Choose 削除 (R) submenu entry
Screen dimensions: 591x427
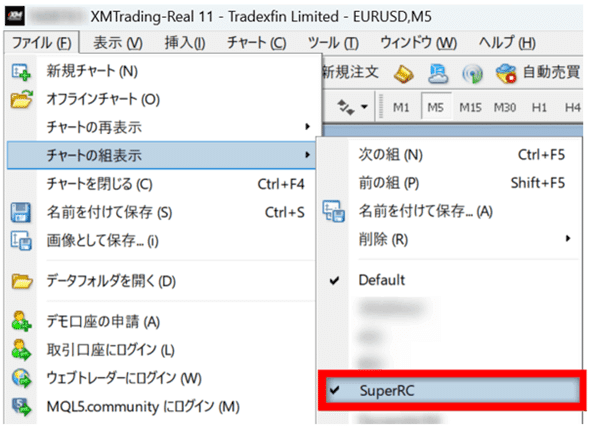pos(449,239)
